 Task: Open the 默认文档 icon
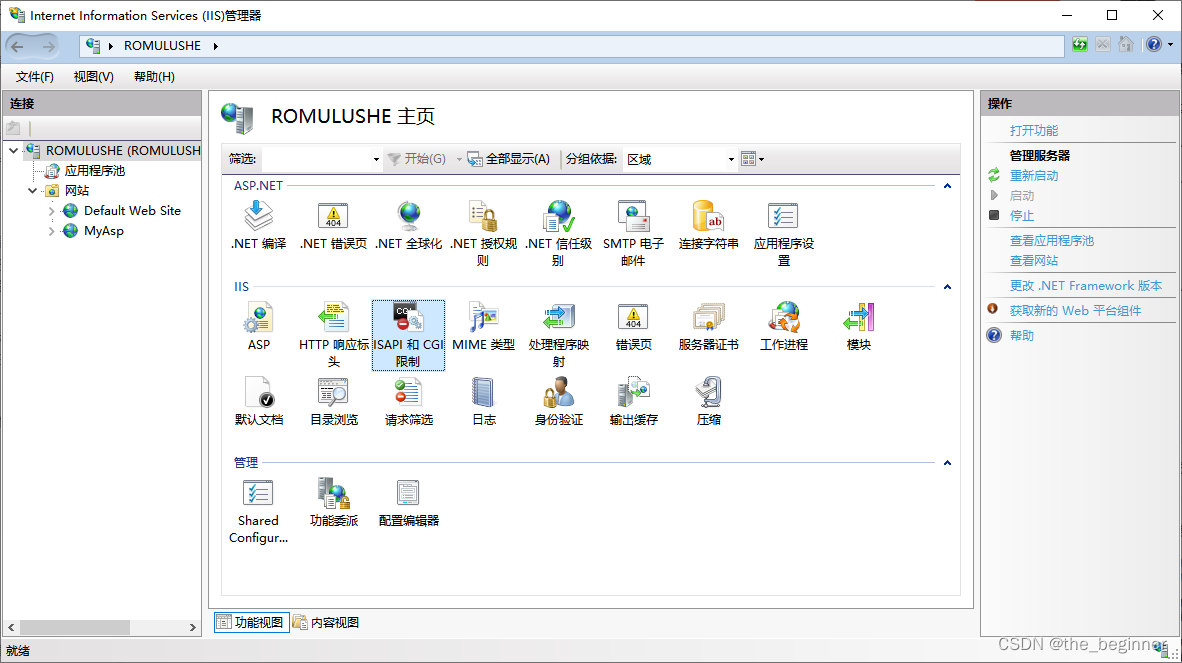(x=259, y=393)
